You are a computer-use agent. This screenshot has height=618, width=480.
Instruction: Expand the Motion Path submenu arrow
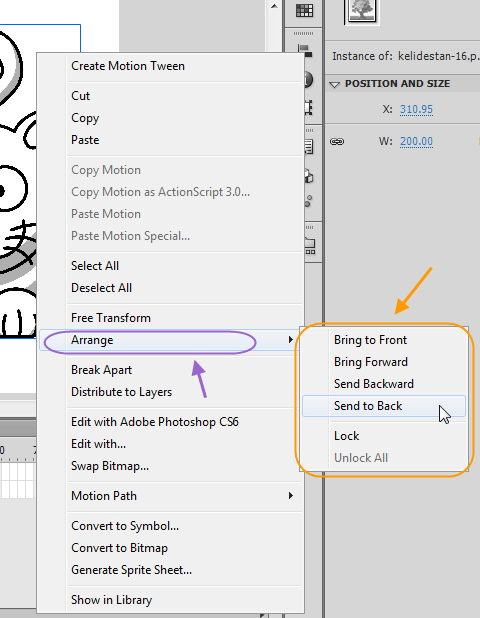pyautogui.click(x=290, y=495)
